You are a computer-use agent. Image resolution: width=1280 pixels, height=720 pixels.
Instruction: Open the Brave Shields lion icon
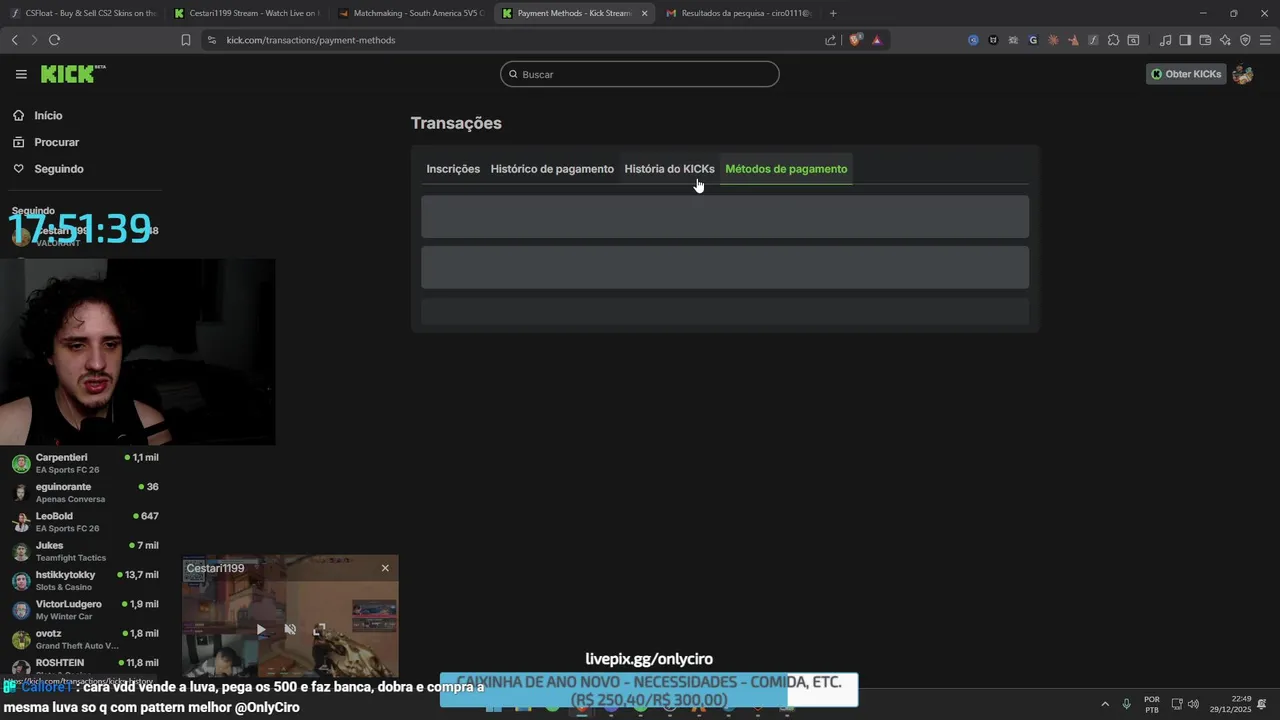pyautogui.click(x=855, y=40)
